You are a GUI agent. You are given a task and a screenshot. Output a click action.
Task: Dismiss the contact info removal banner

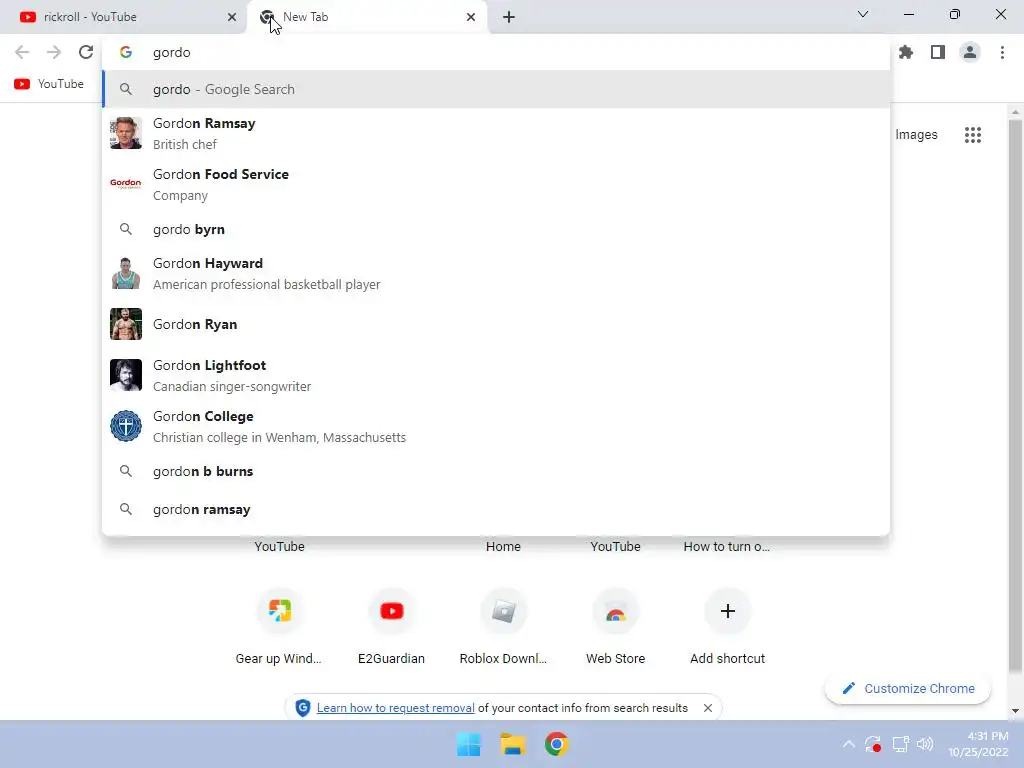click(x=707, y=708)
